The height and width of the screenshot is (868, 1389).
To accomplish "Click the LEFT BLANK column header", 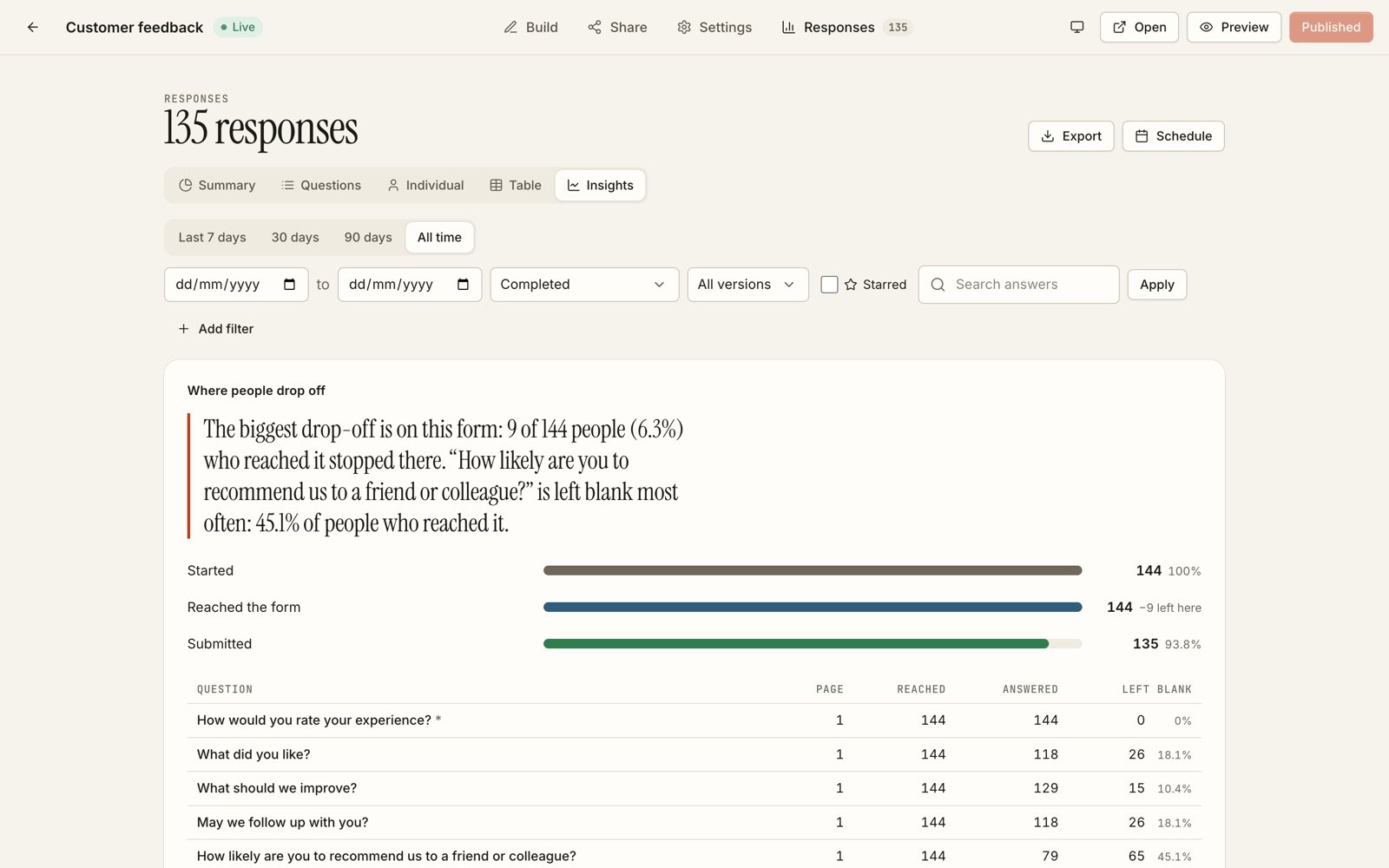I will coord(1156,689).
